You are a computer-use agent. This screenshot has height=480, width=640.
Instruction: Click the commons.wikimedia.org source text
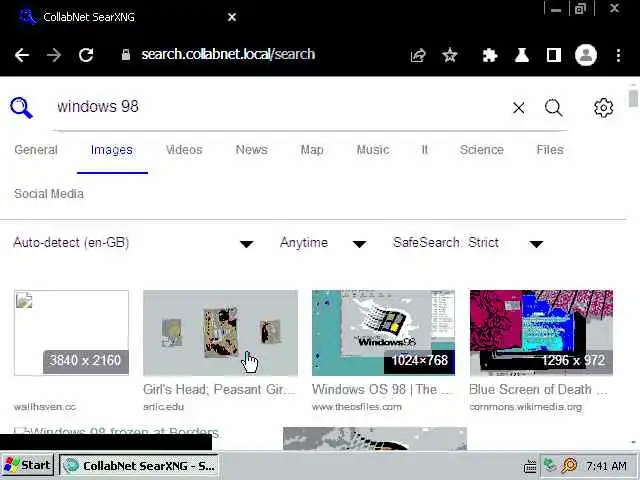(x=526, y=407)
